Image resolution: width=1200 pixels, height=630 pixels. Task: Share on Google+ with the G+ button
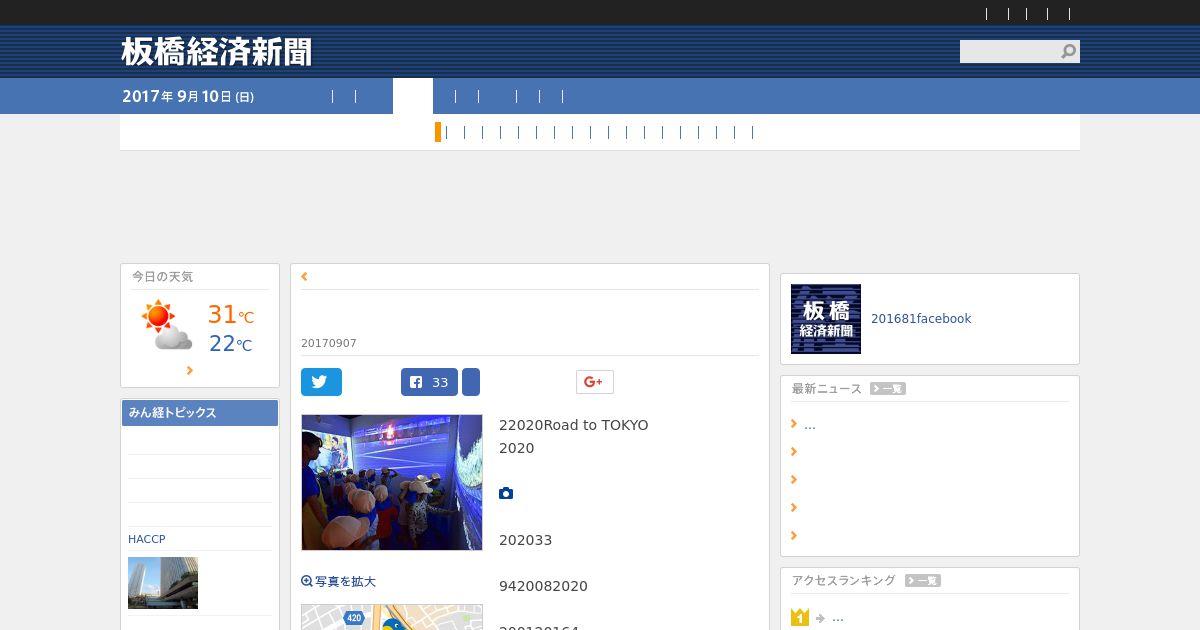coord(594,382)
